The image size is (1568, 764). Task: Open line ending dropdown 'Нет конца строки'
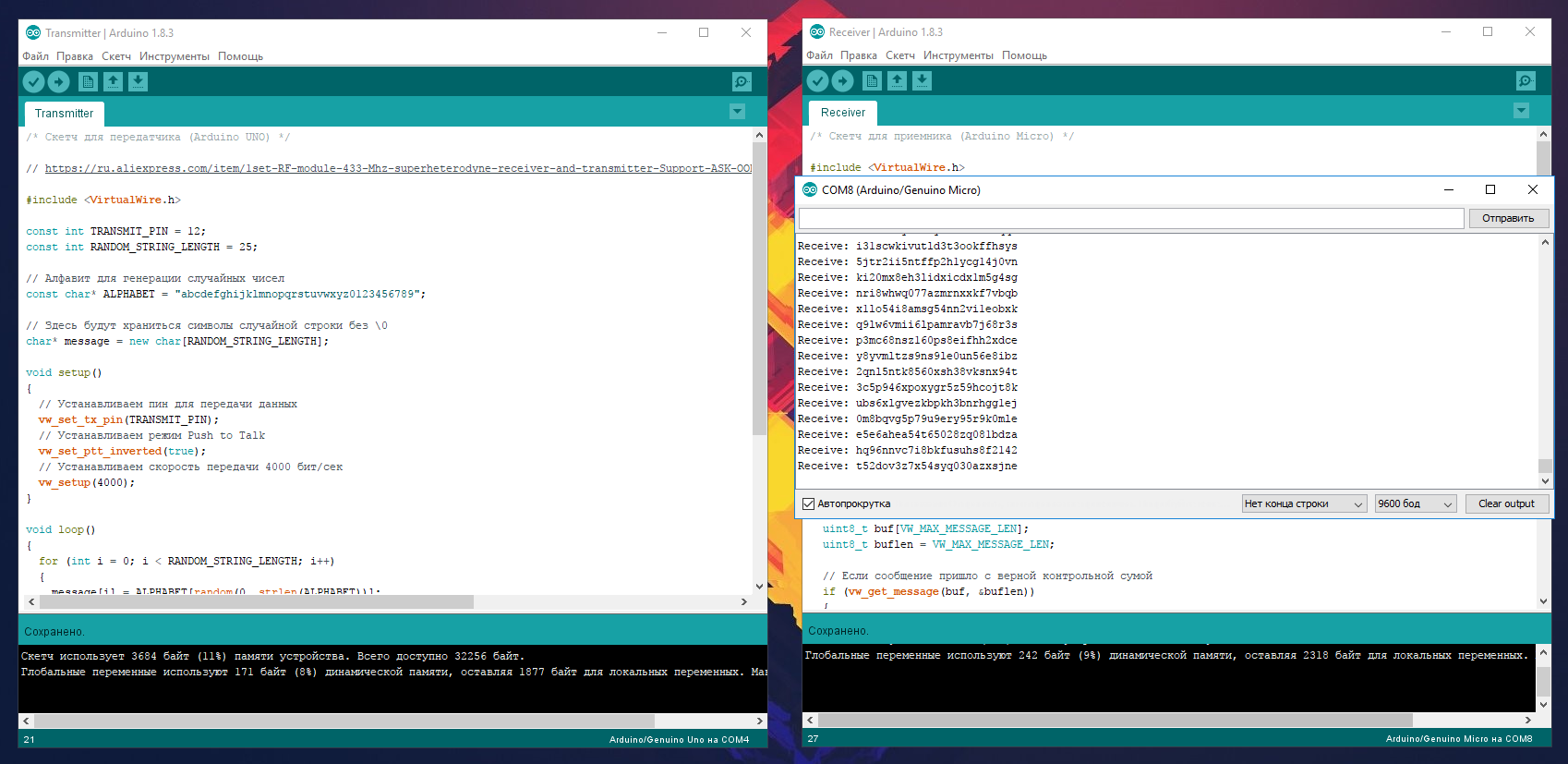(1304, 503)
